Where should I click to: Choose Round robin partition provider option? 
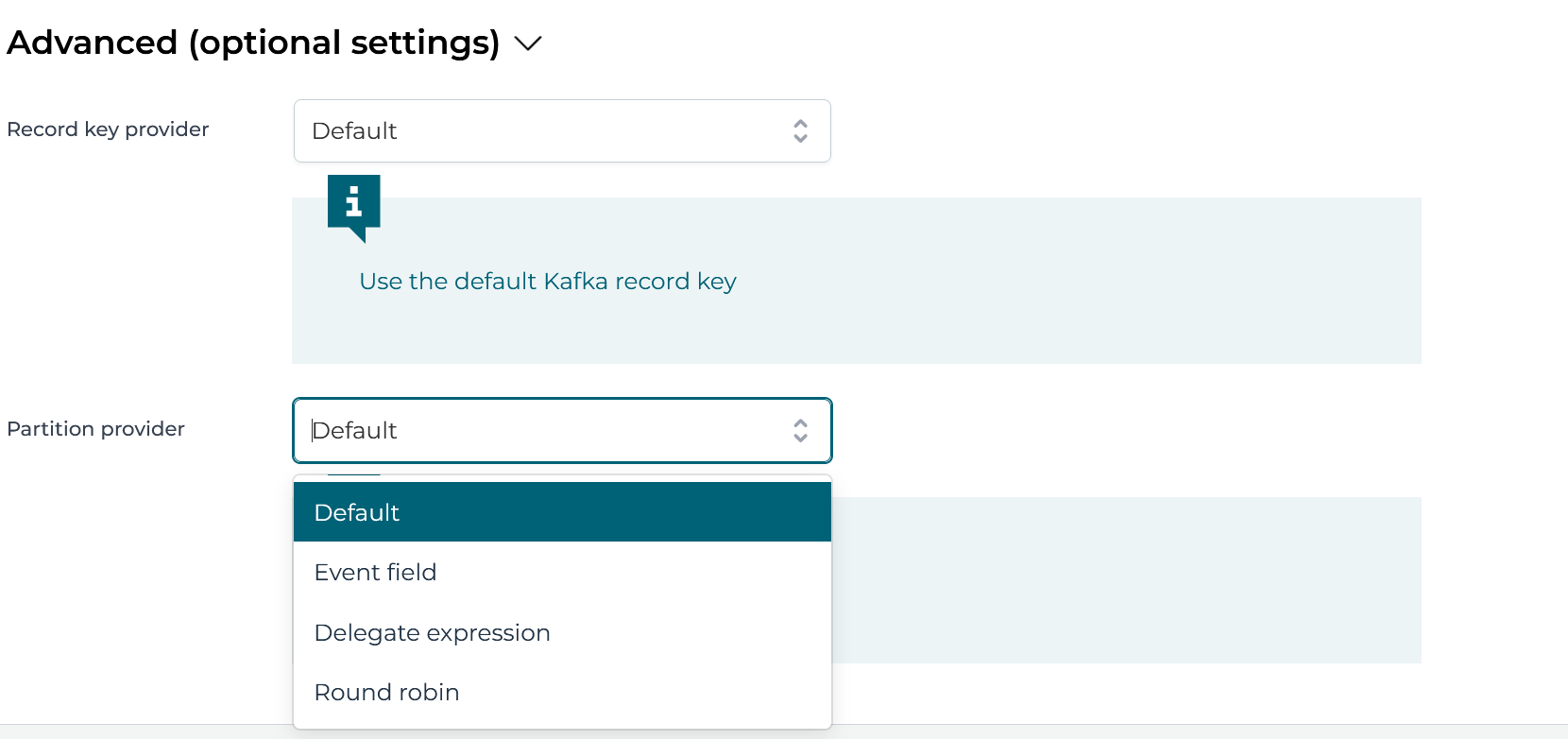coord(562,692)
